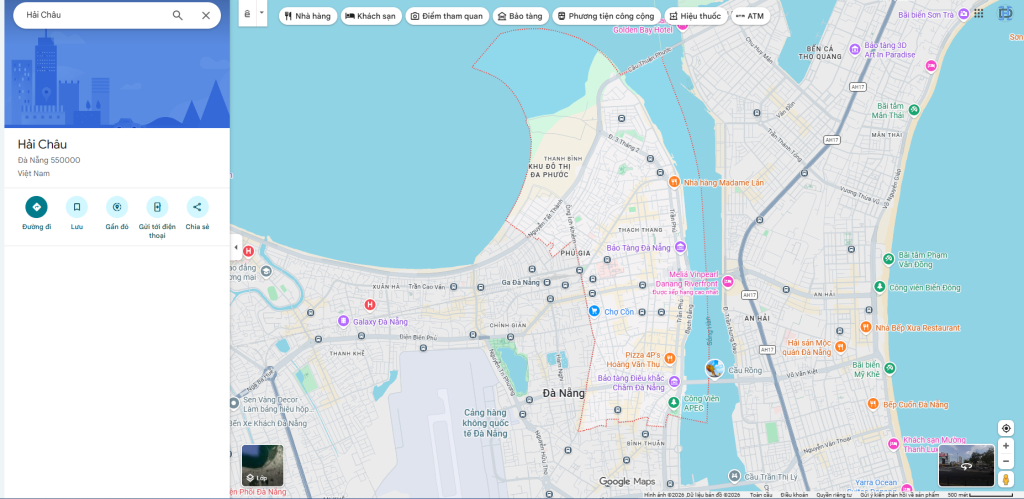Clear the Hải Châu search text
Screen dimensions: 1024x499
pyautogui.click(x=206, y=15)
